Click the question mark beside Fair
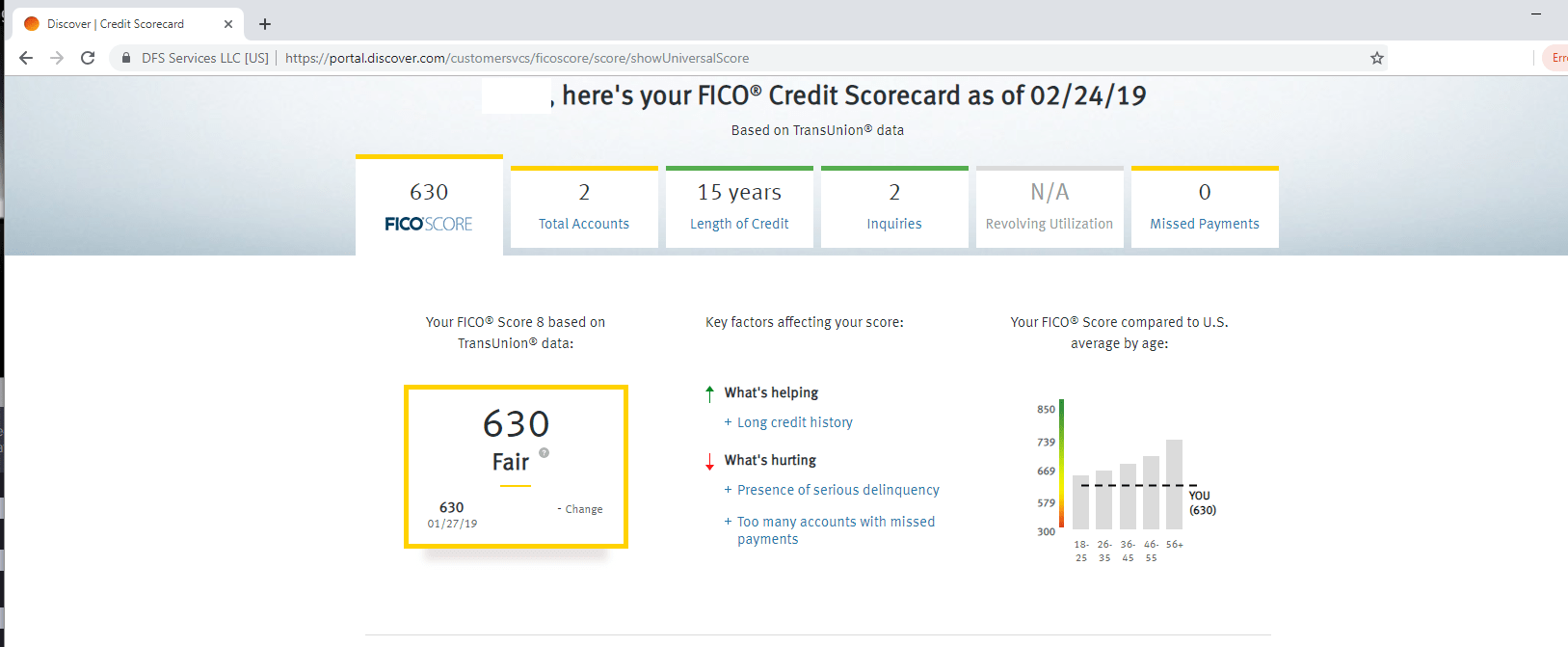The image size is (1568, 647). [x=545, y=452]
